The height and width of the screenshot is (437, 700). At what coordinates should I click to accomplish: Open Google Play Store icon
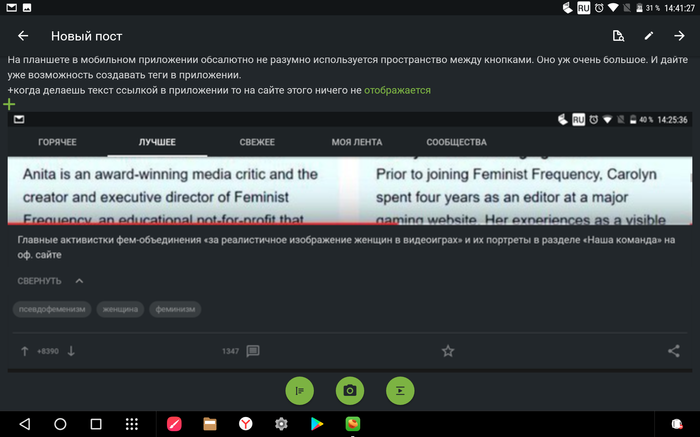tap(317, 424)
